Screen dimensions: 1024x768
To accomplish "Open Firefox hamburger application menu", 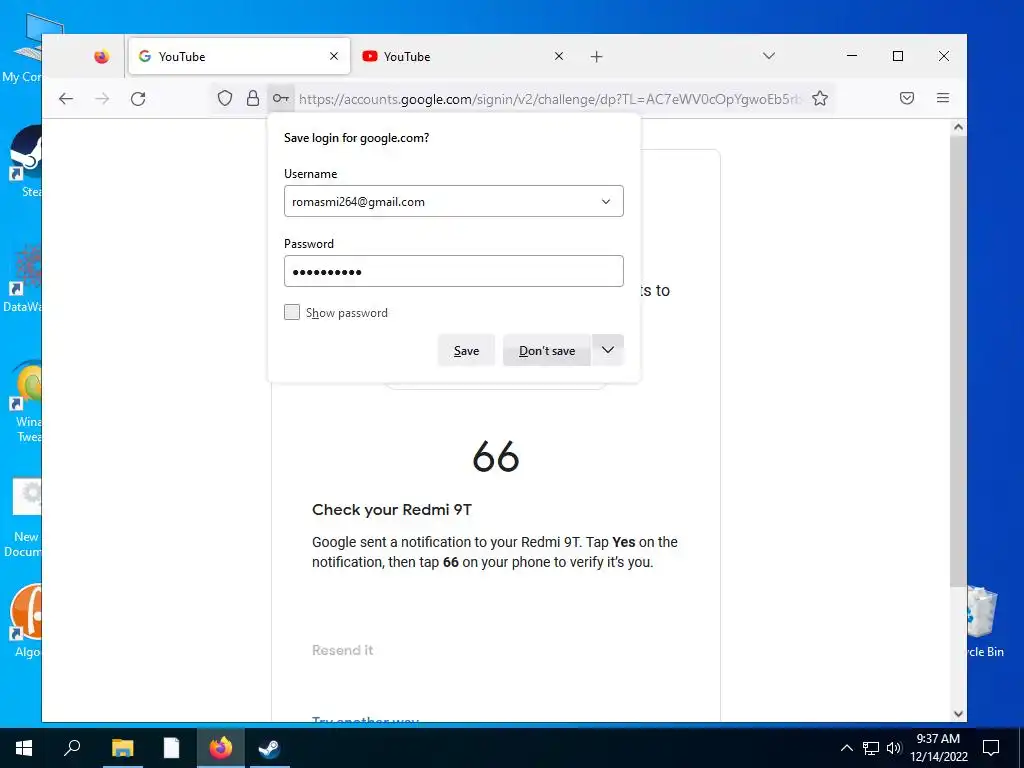I will point(943,98).
